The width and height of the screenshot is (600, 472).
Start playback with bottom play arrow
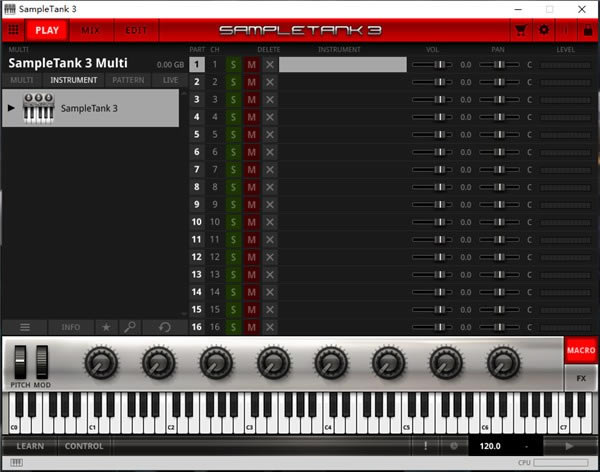(569, 446)
